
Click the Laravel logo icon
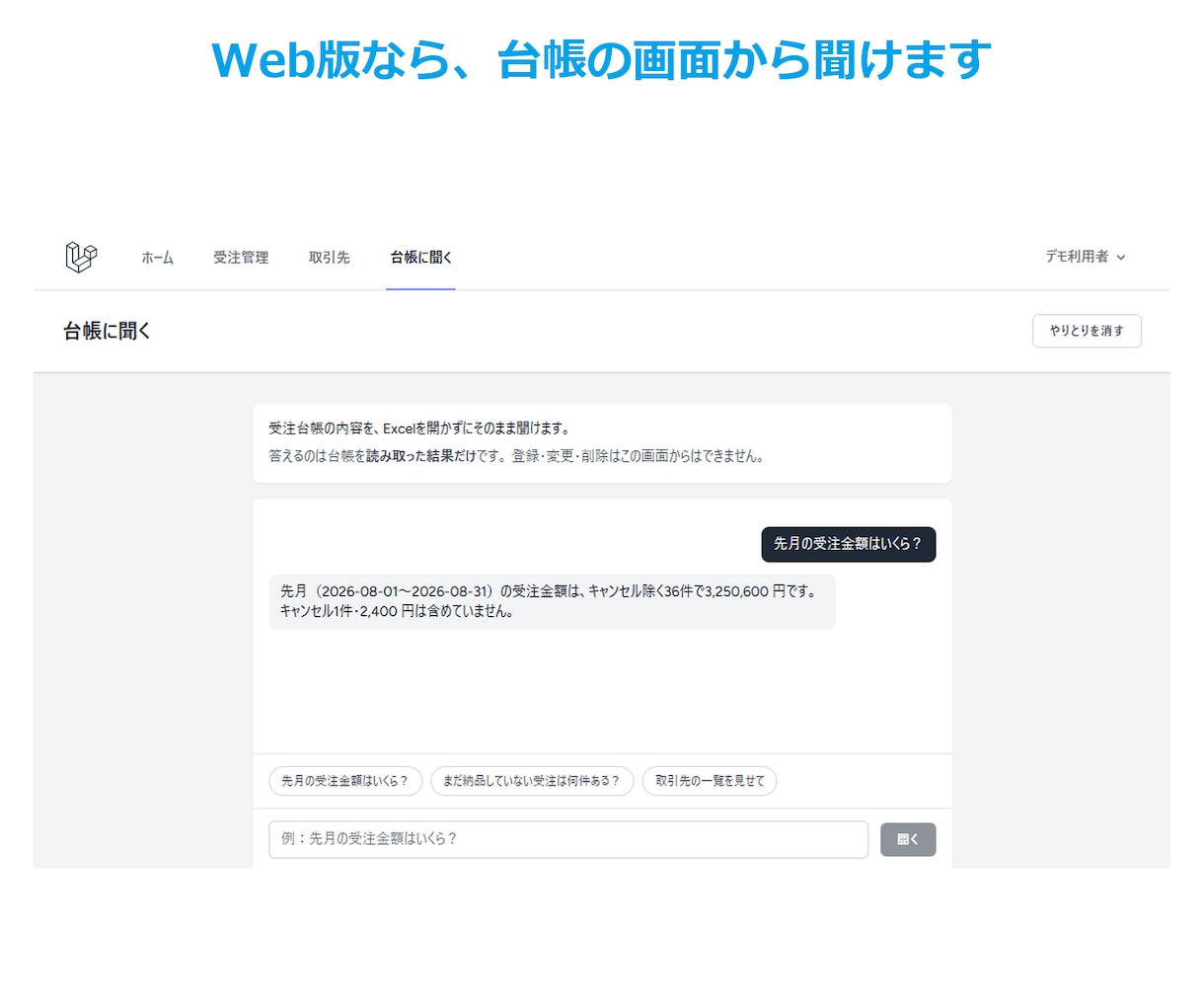coord(81,257)
